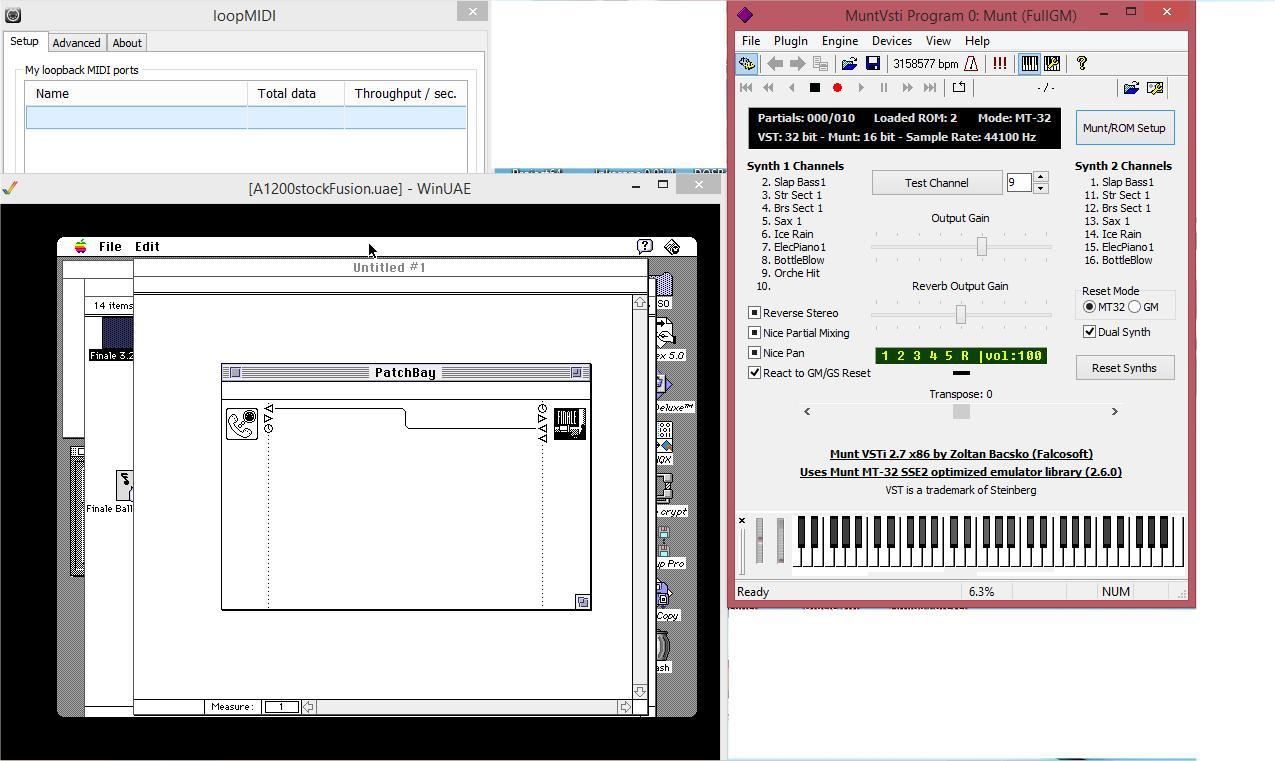Click the wrench settings icon at transport right

(1155, 88)
